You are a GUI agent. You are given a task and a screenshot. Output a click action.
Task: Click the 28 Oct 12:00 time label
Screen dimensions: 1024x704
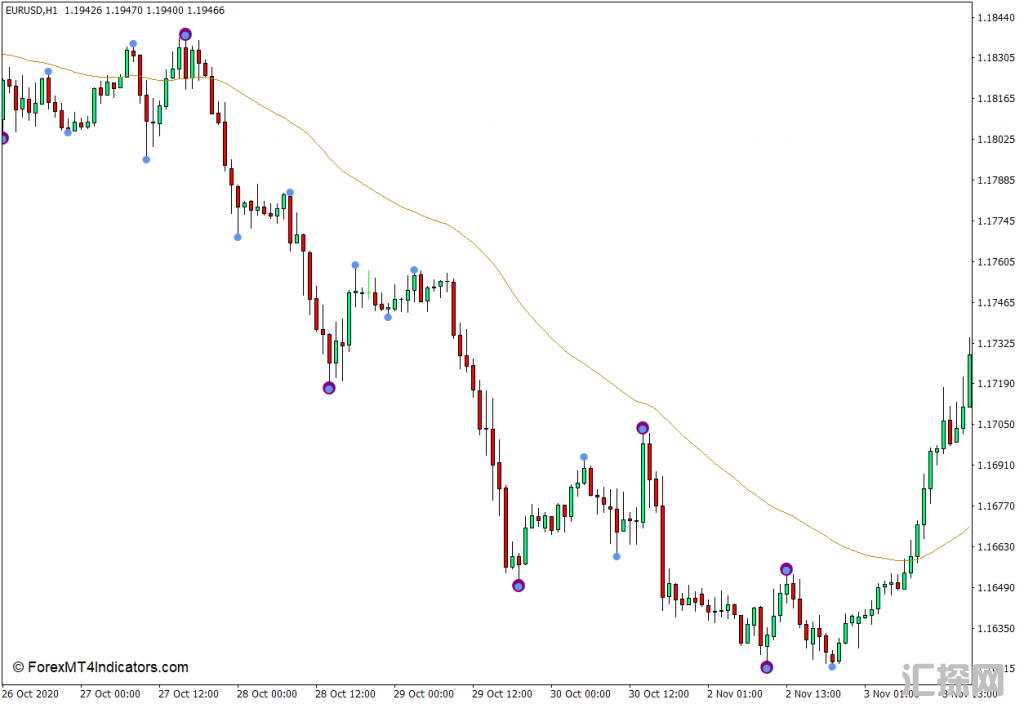tap(345, 694)
